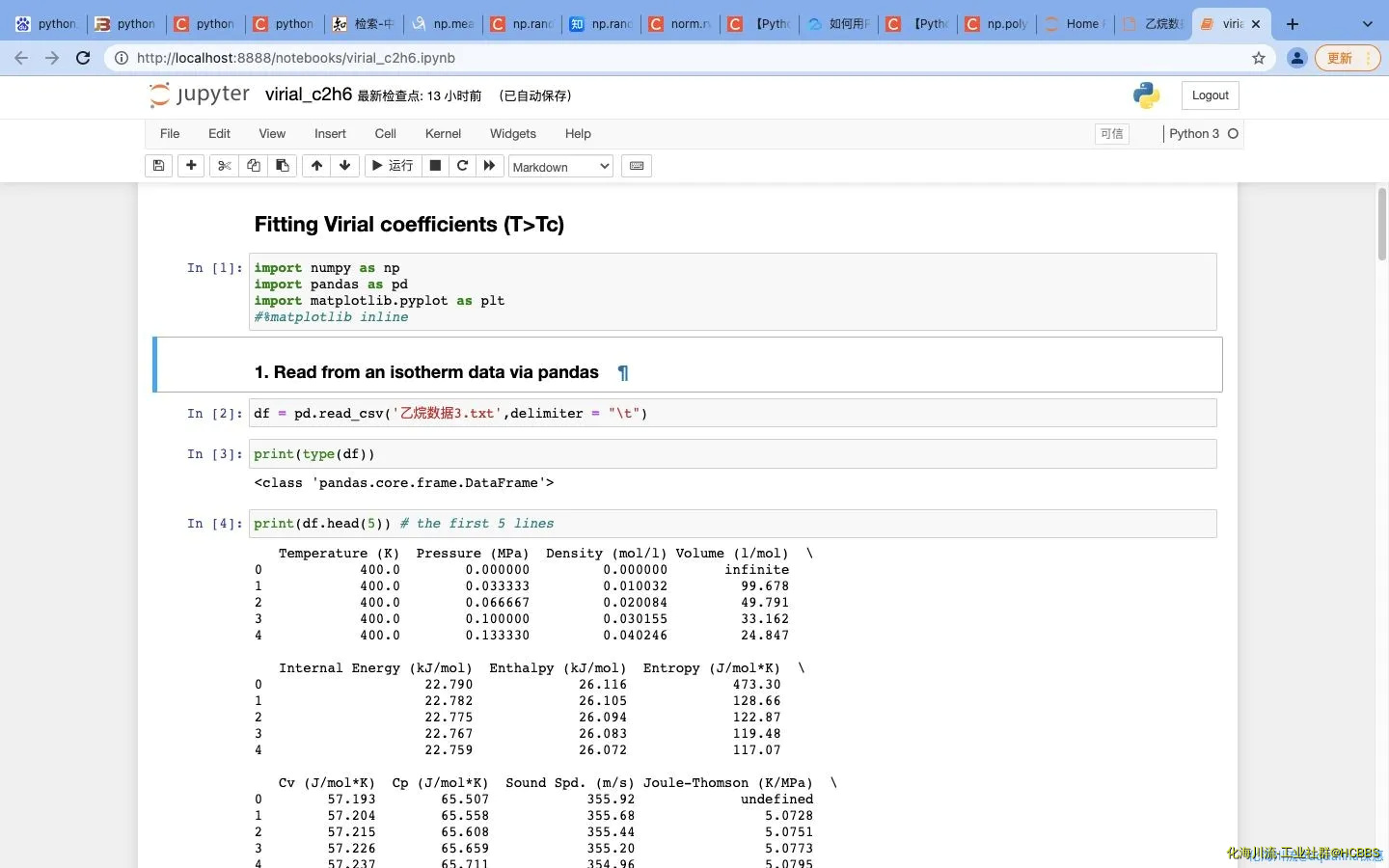Click the Jupyter logo

point(199,95)
